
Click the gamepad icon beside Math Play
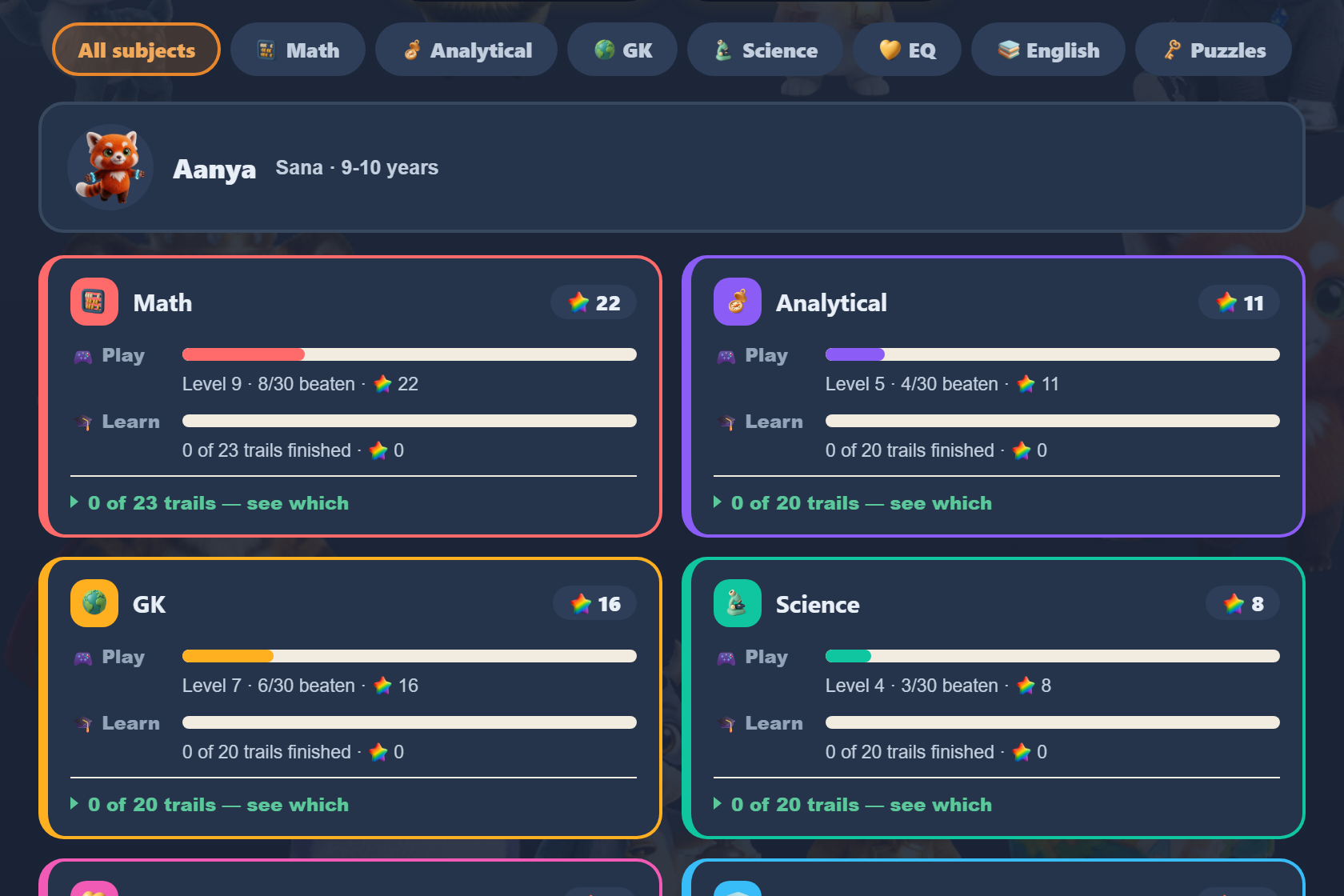[x=83, y=357]
